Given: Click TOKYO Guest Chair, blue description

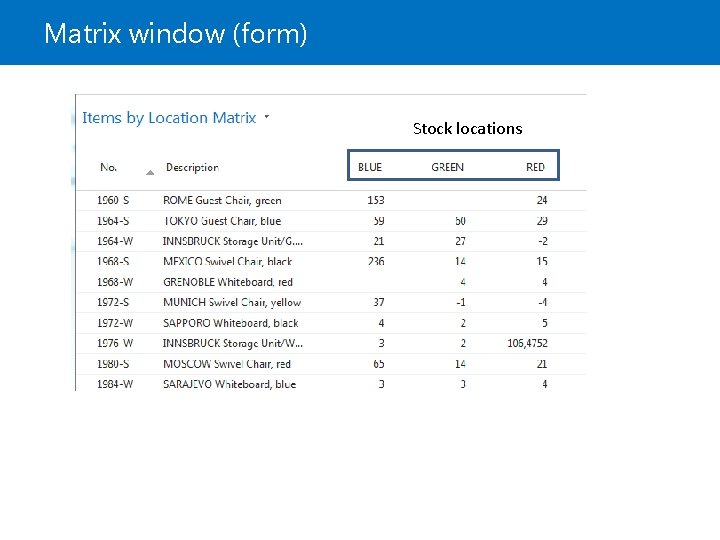Looking at the screenshot, I should click(x=222, y=221).
